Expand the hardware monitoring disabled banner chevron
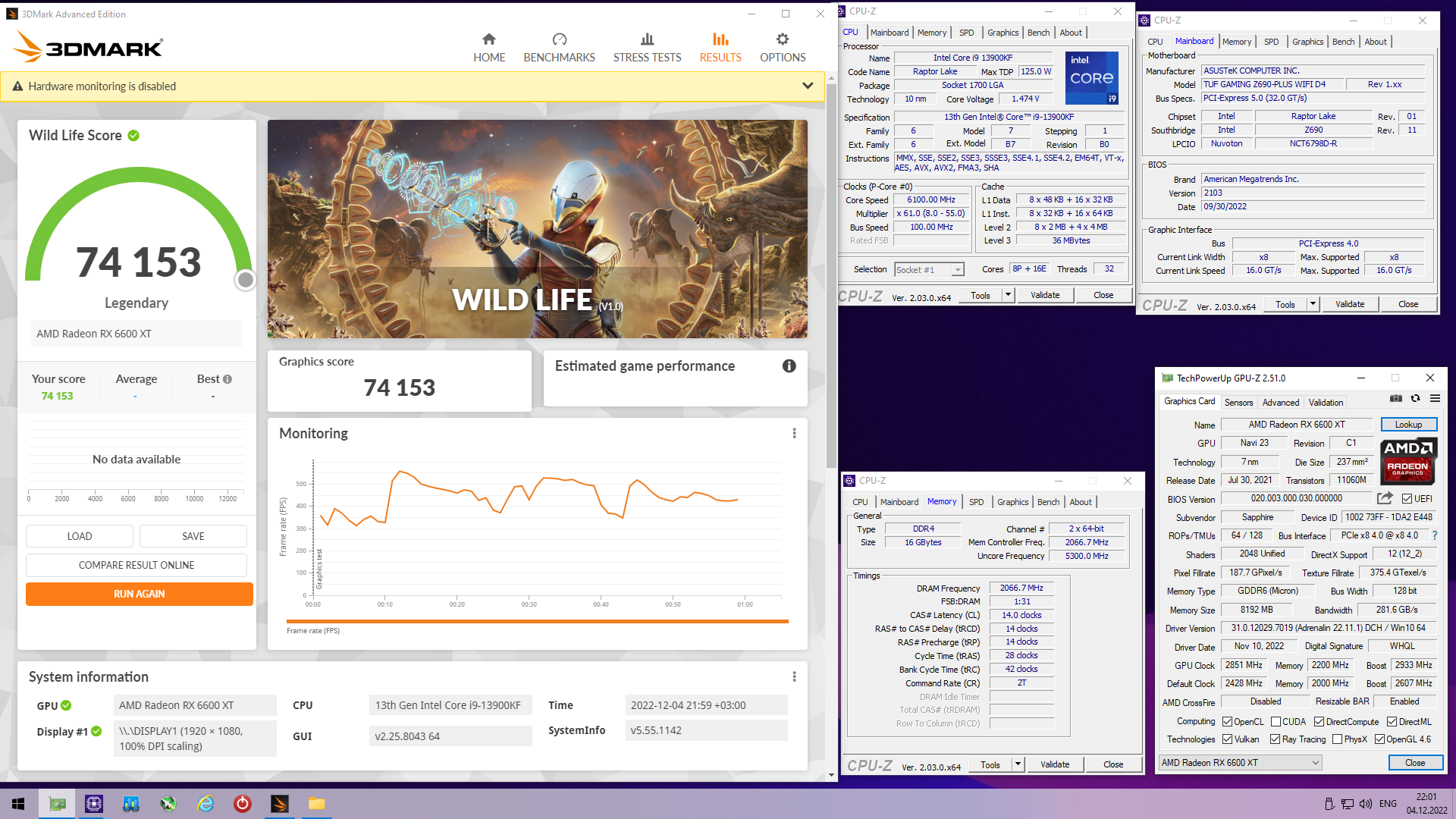This screenshot has width=1456, height=819. 808,86
